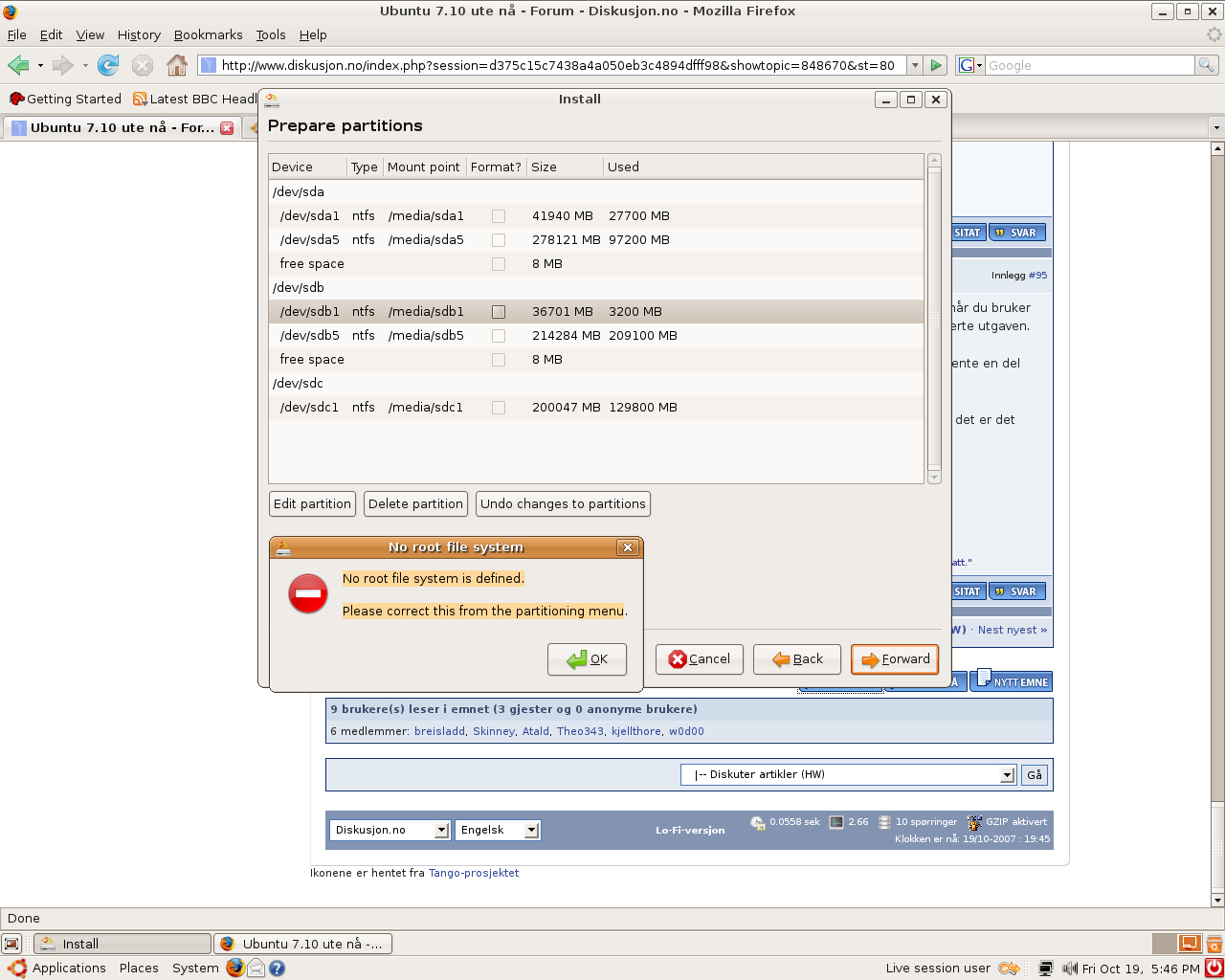Click the network monitor icon in tray

click(x=1046, y=969)
